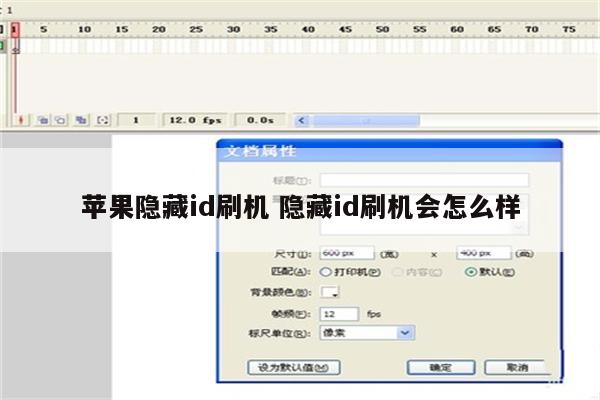Click the 设为默认值 button

tap(294, 367)
